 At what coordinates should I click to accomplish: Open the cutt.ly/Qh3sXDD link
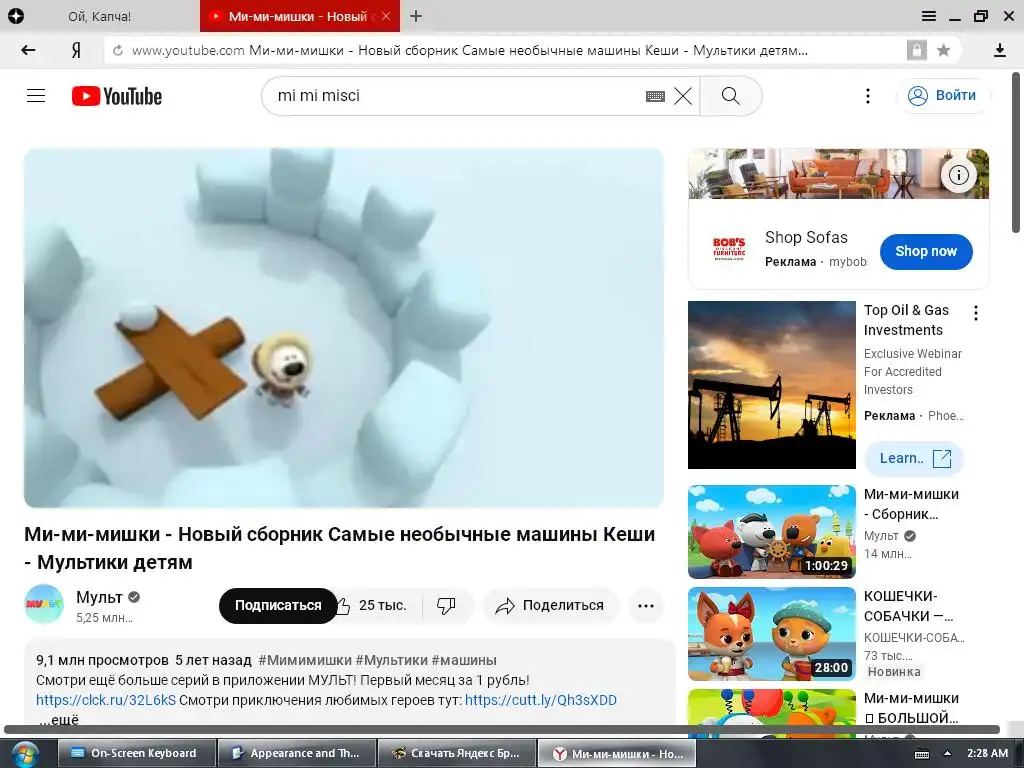click(541, 700)
